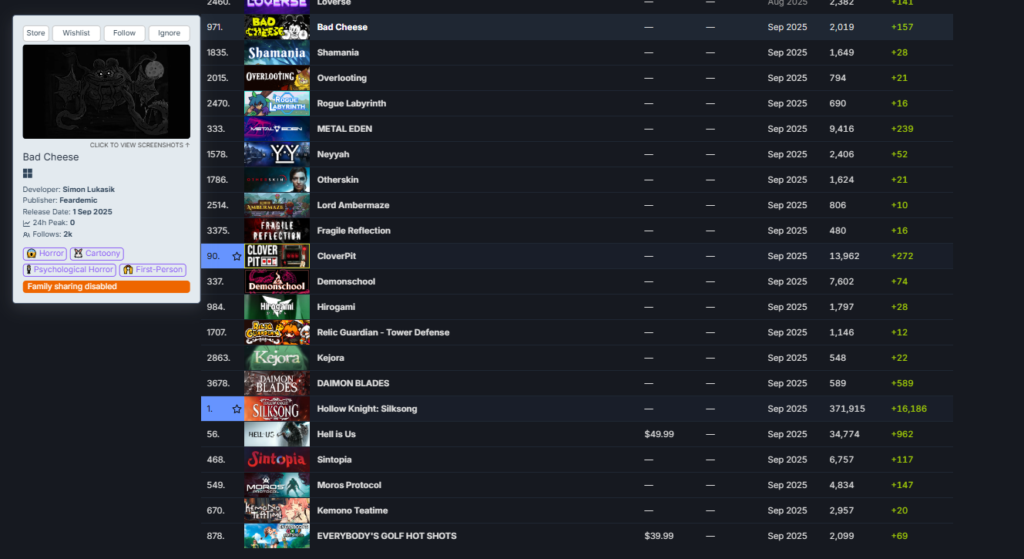Image resolution: width=1024 pixels, height=559 pixels.
Task: Open Demonschool capsule image
Action: [x=277, y=282]
